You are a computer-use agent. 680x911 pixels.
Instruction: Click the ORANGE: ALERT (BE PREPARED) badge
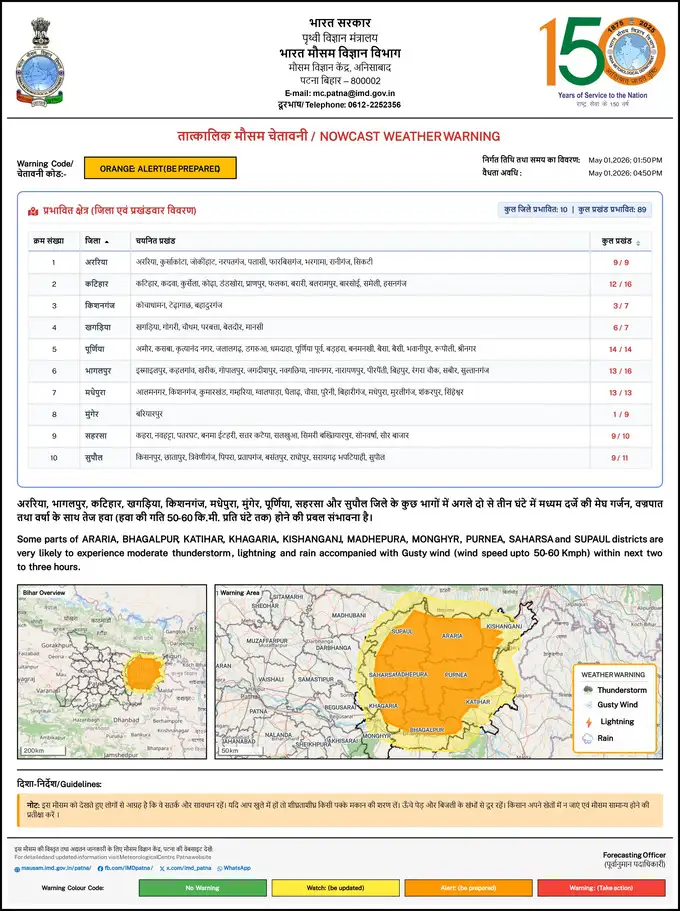(160, 168)
